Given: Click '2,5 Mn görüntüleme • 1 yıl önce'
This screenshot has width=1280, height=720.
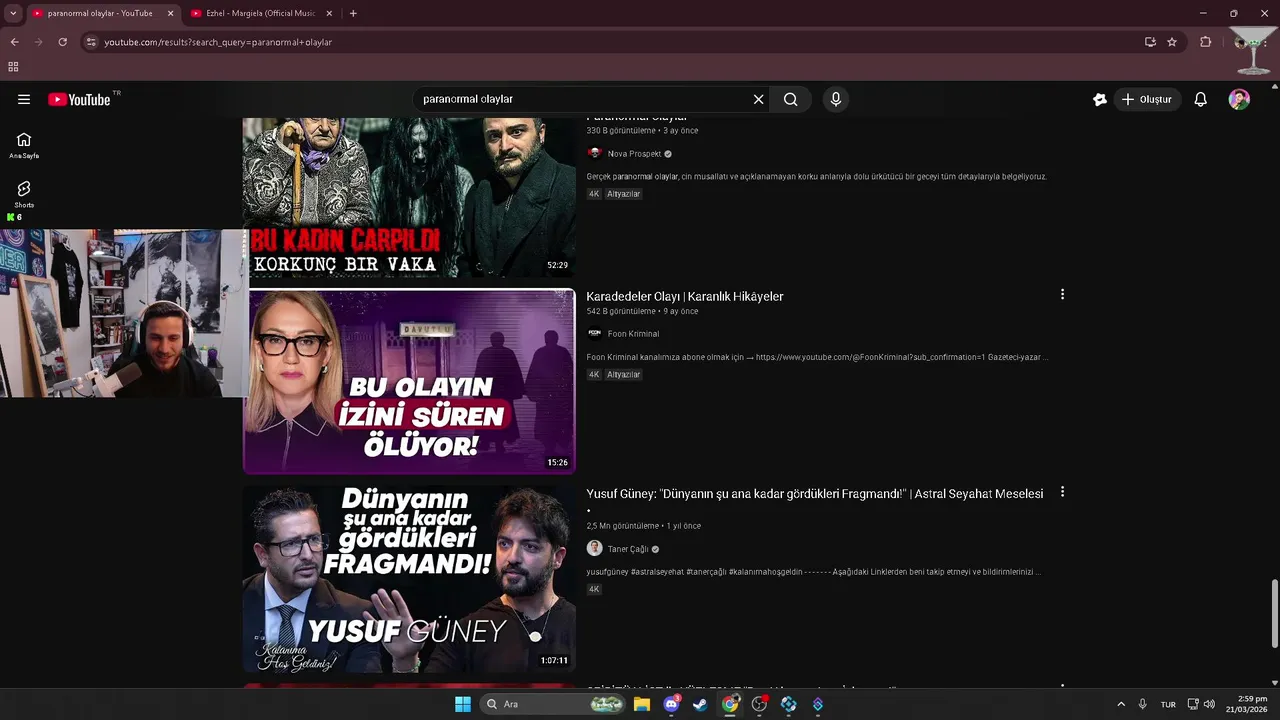Looking at the screenshot, I should click(643, 526).
